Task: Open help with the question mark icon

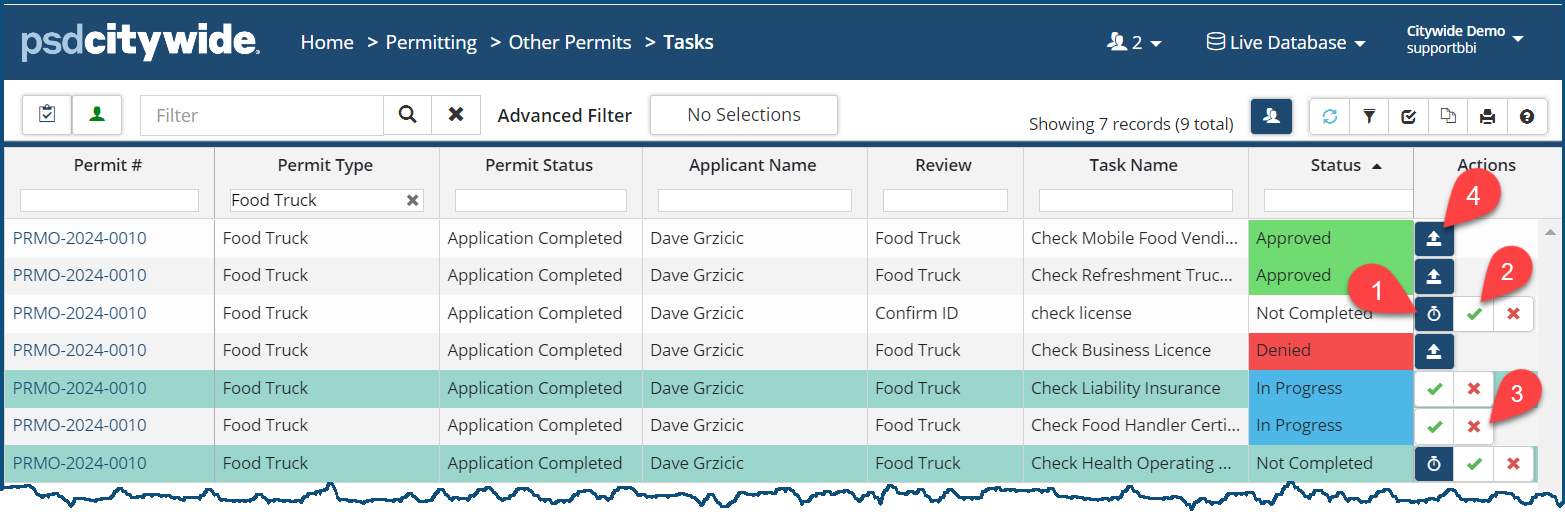Action: [1526, 116]
